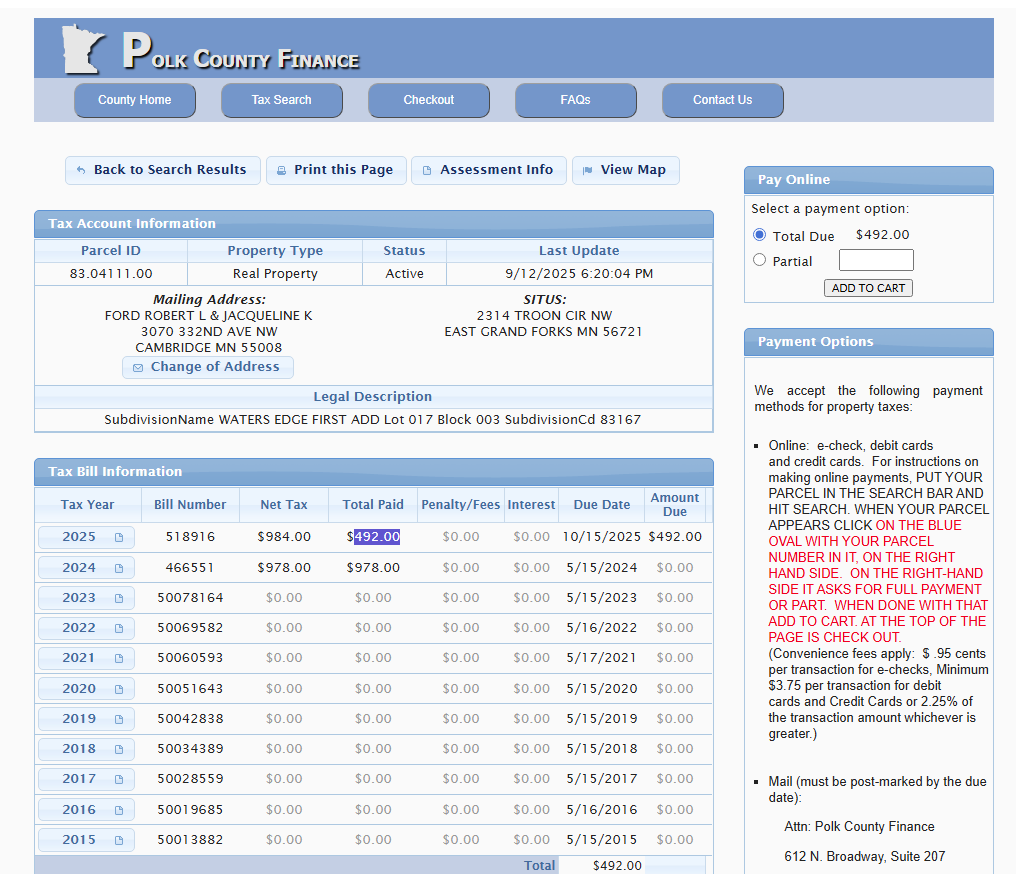Click the View Map flag icon
The height and width of the screenshot is (874, 1016).
[x=588, y=170]
